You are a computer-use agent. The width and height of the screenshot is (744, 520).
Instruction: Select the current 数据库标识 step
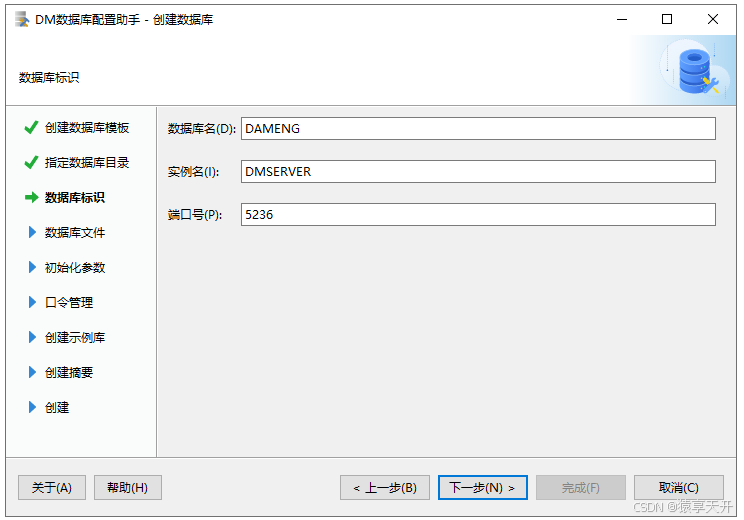coord(74,197)
